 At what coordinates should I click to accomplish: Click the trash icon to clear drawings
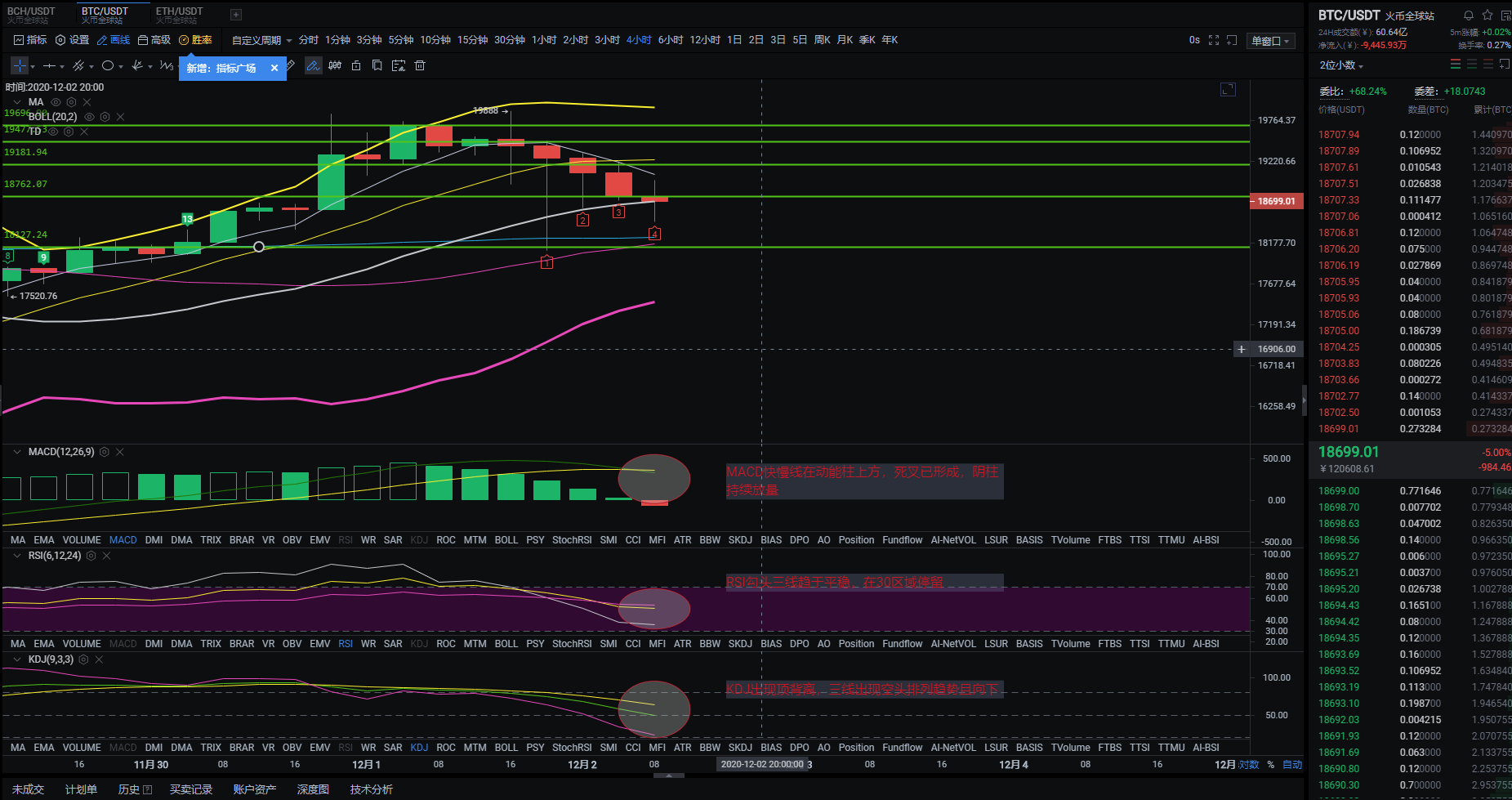[x=419, y=65]
